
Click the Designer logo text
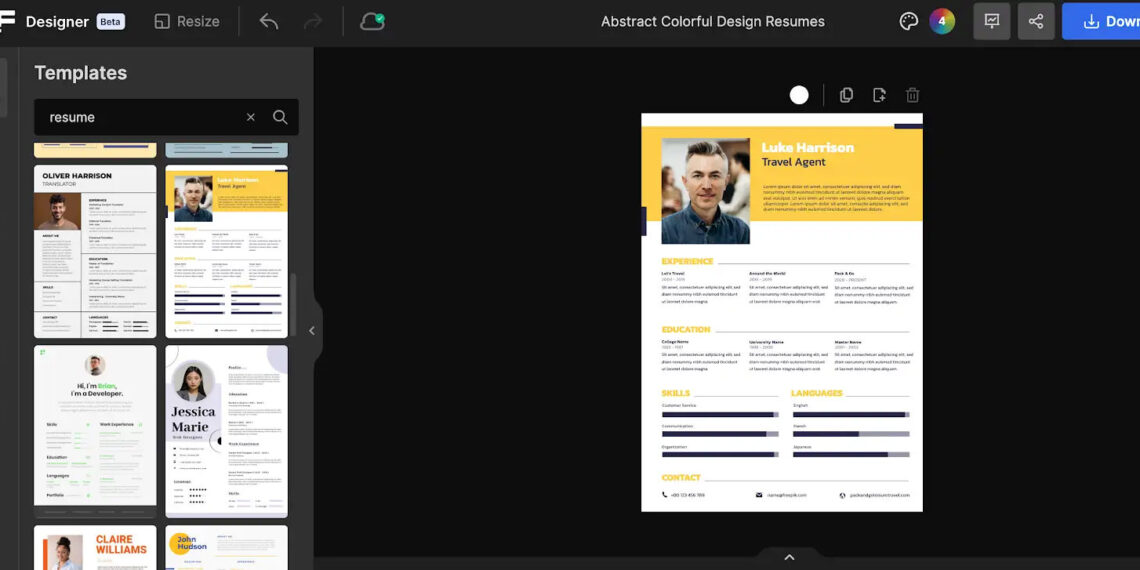tap(57, 22)
